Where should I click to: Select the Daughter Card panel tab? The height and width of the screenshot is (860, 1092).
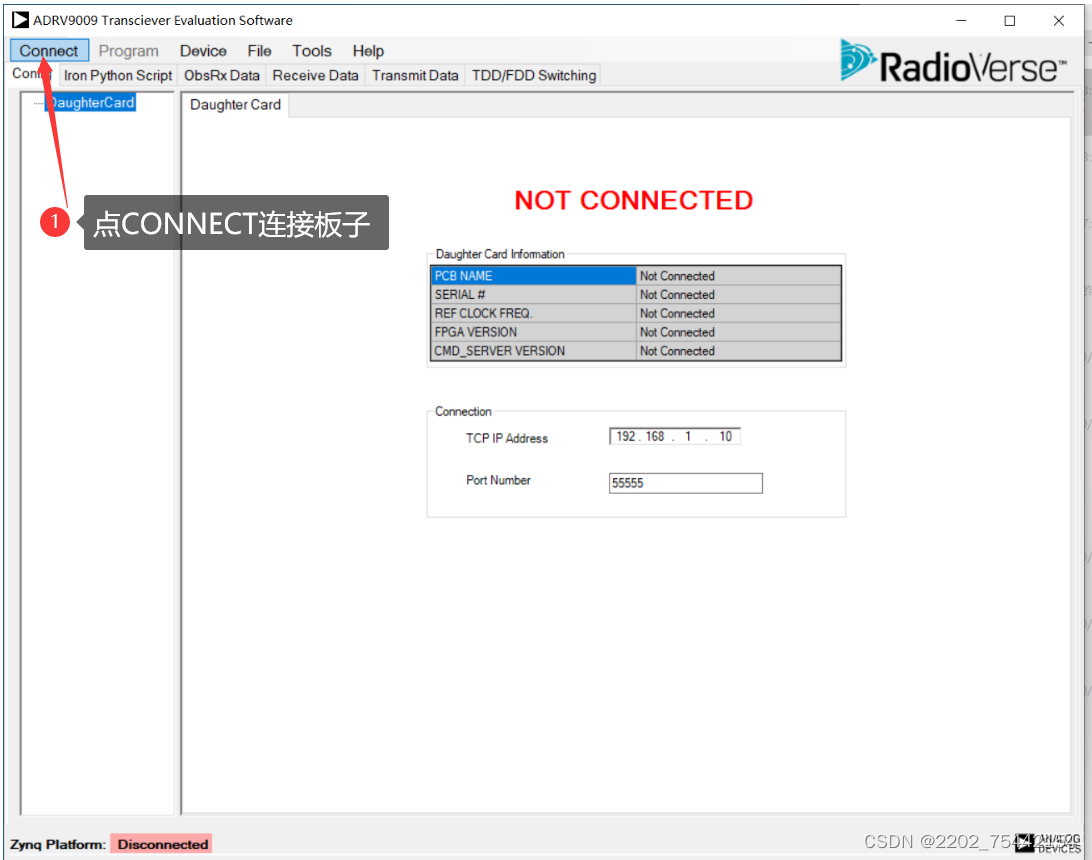(x=235, y=104)
